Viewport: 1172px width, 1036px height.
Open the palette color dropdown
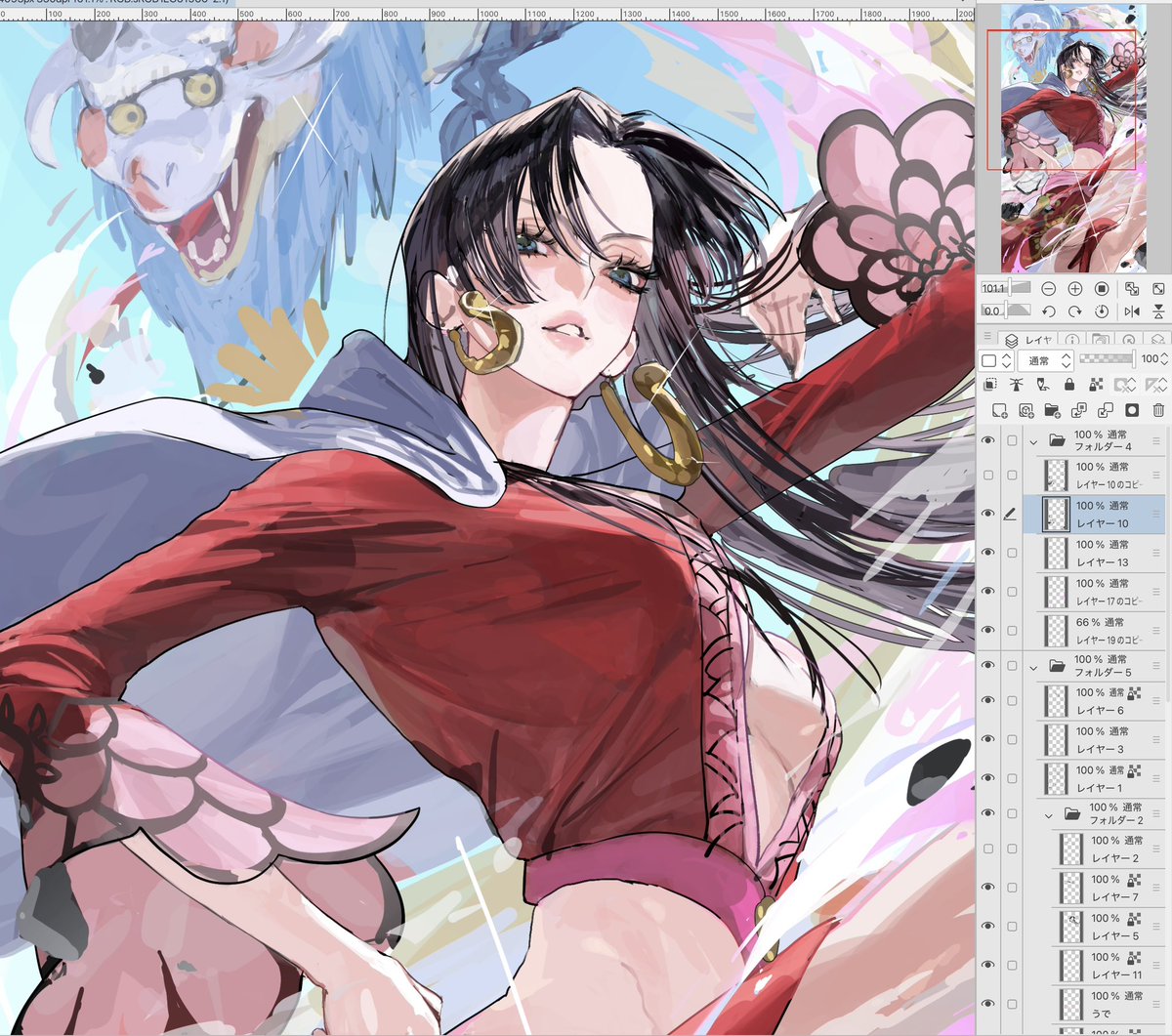(x=996, y=360)
